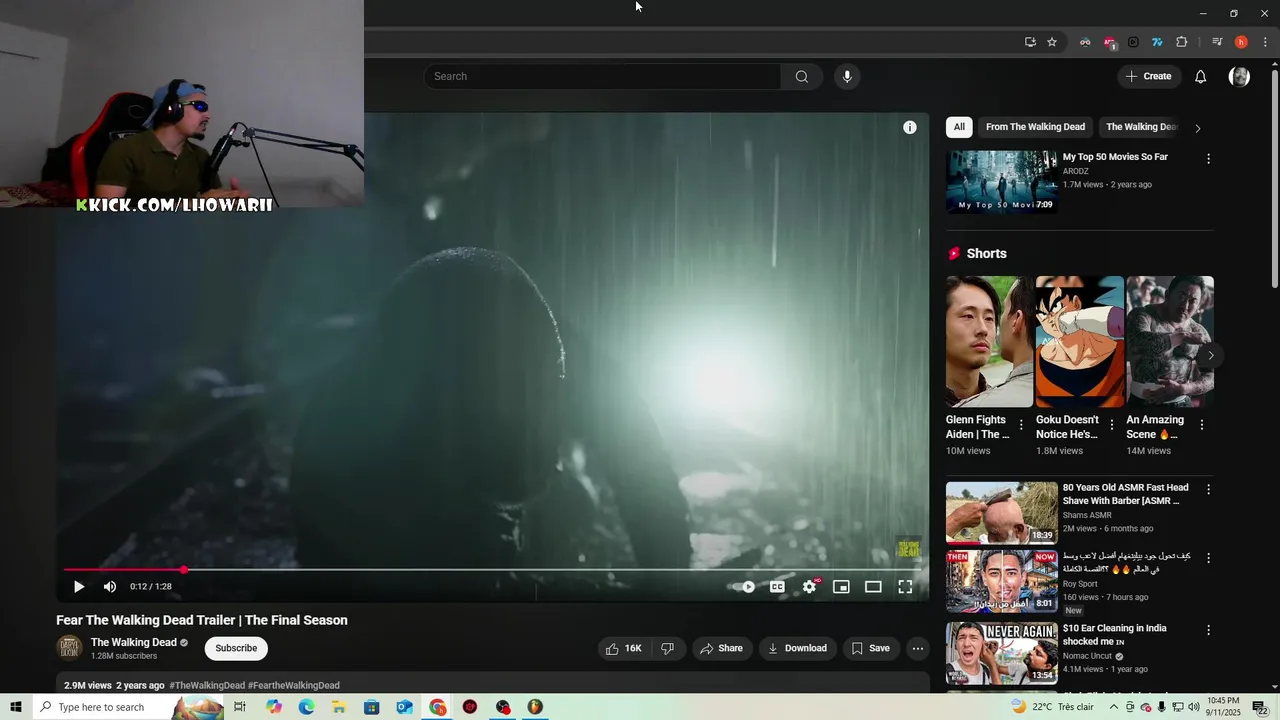Start voice search with microphone icon

click(847, 77)
